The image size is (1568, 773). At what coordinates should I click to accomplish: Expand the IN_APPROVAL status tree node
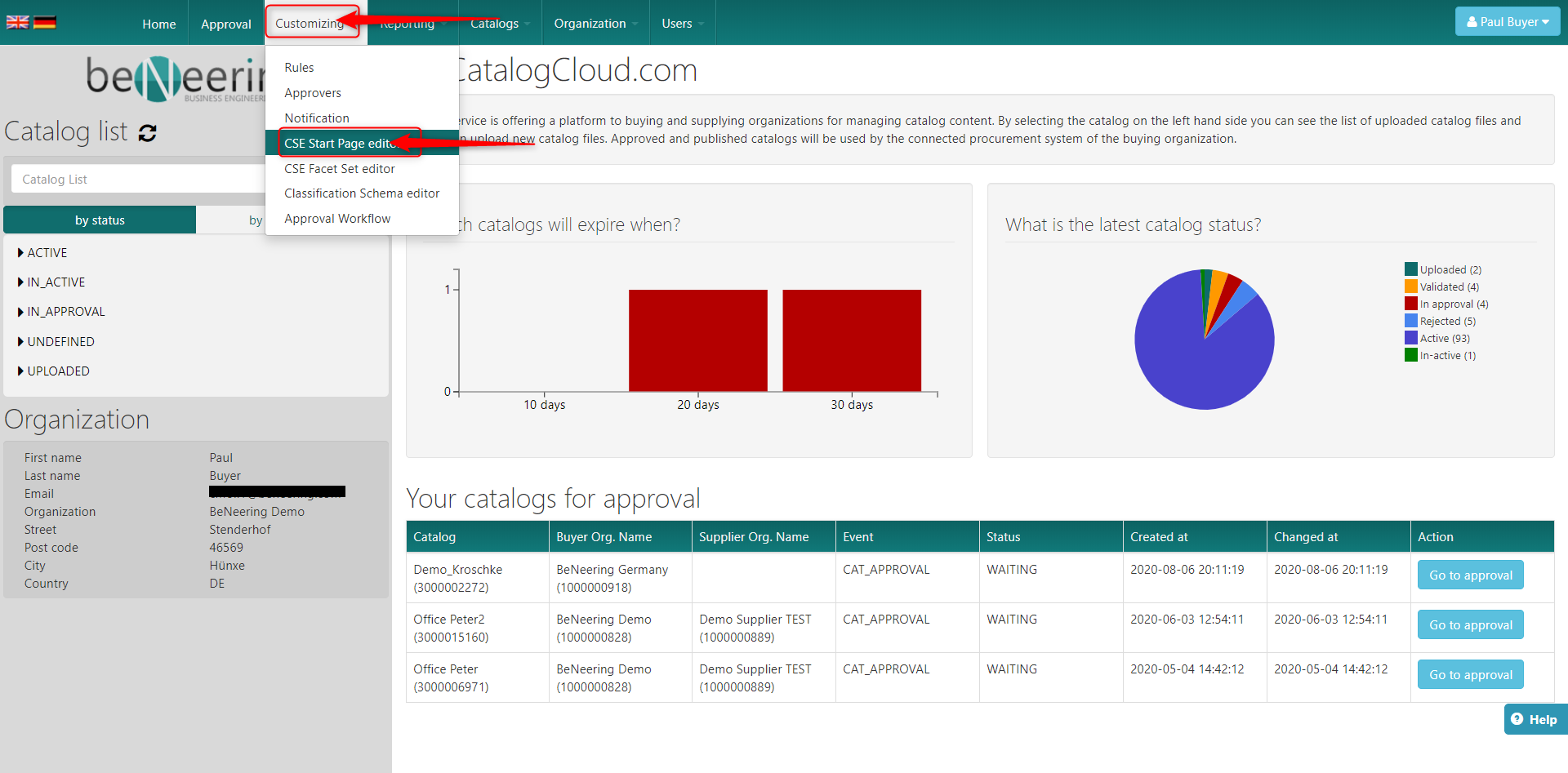click(20, 312)
